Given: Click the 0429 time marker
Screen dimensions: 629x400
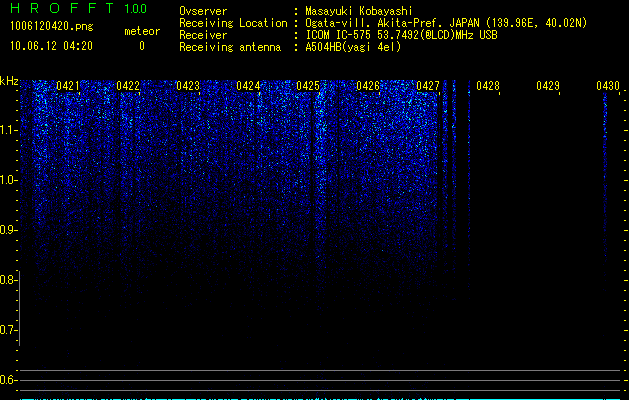Looking at the screenshot, I should 548,86.
